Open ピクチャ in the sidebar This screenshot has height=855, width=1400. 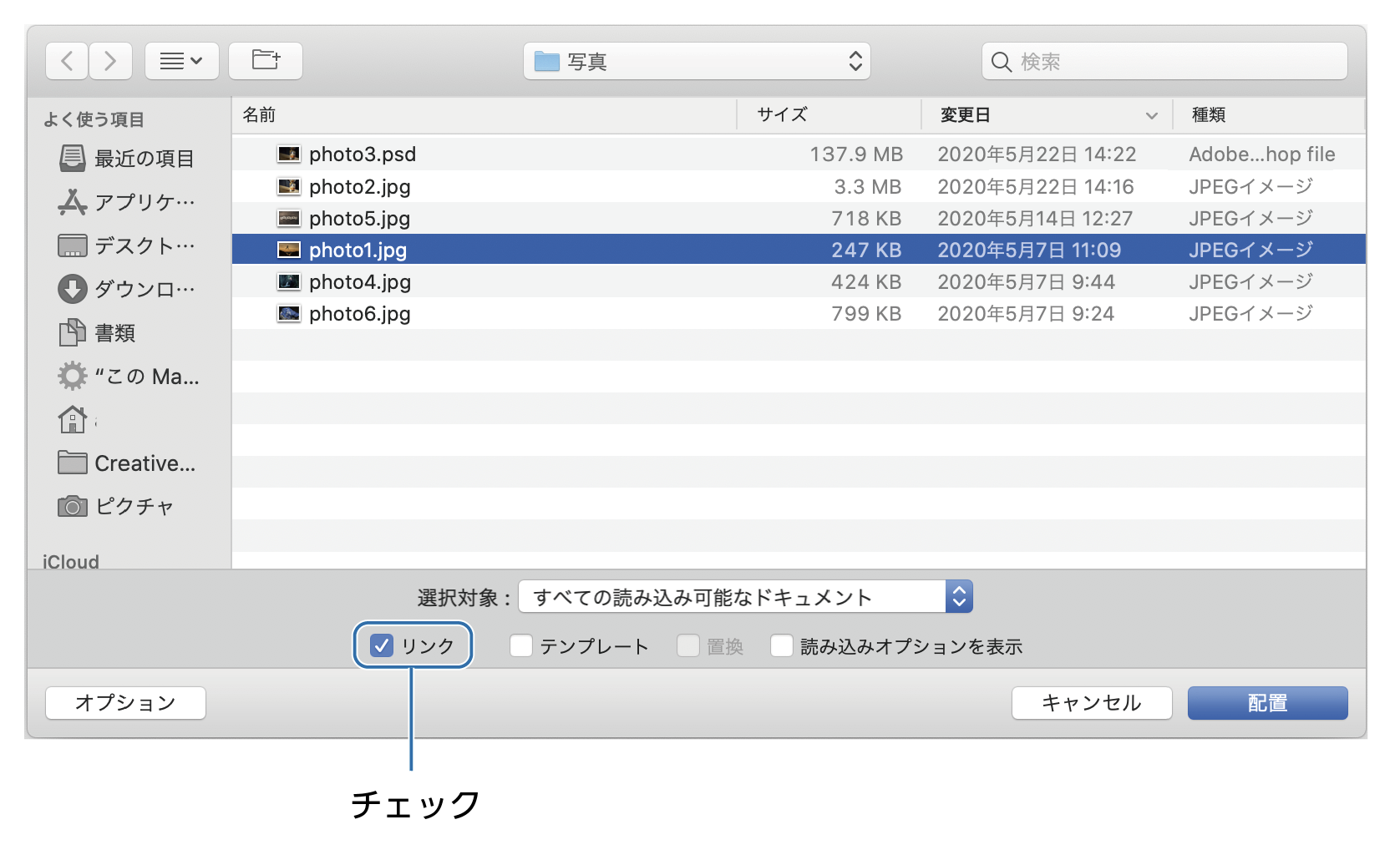pos(115,507)
